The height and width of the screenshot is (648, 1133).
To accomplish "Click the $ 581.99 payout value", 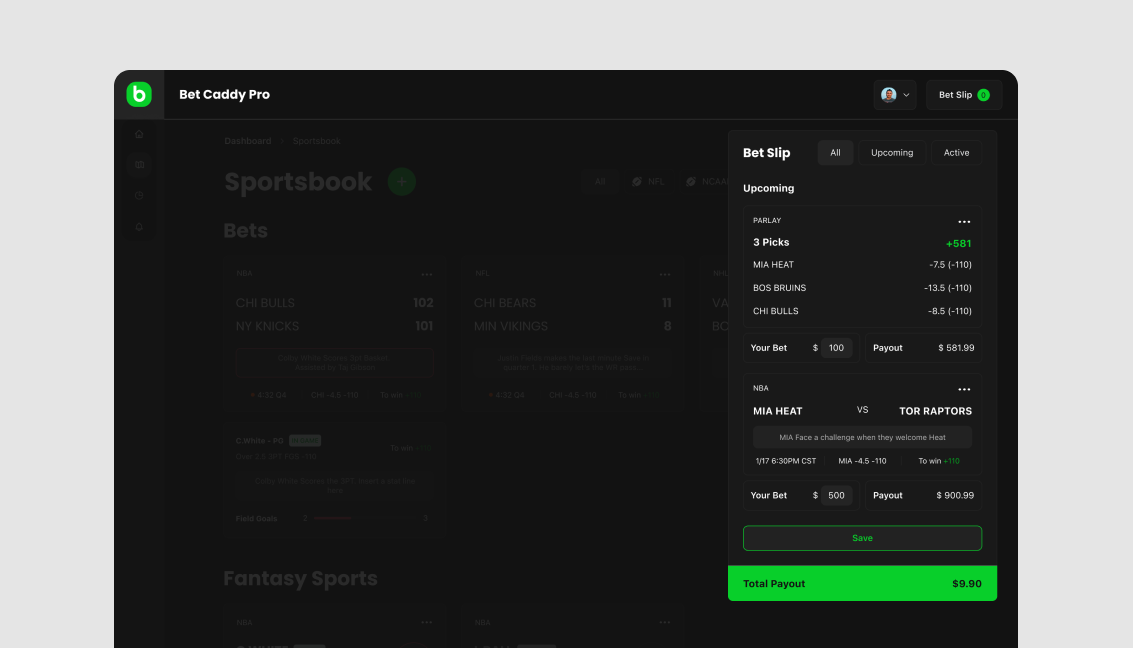I will tap(956, 347).
